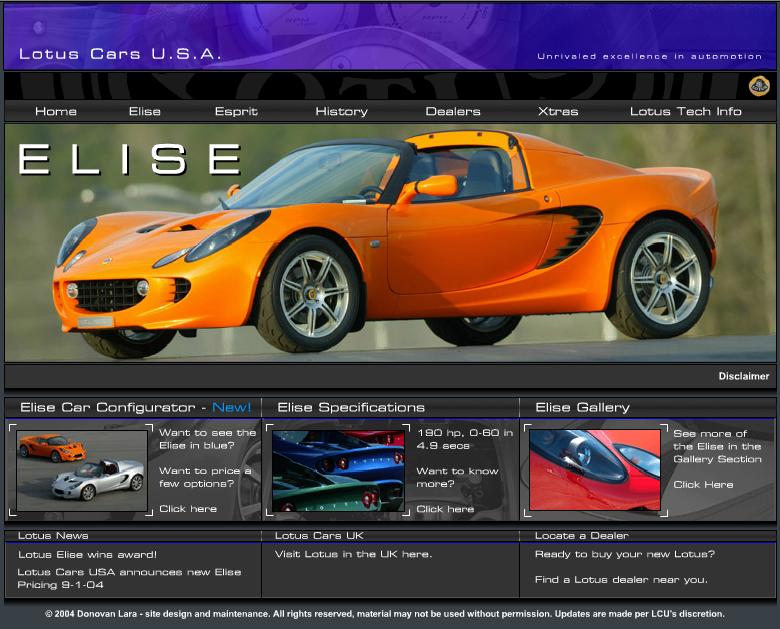
Task: Click the red Elise headlight gallery thumbnail
Action: pyautogui.click(x=595, y=469)
